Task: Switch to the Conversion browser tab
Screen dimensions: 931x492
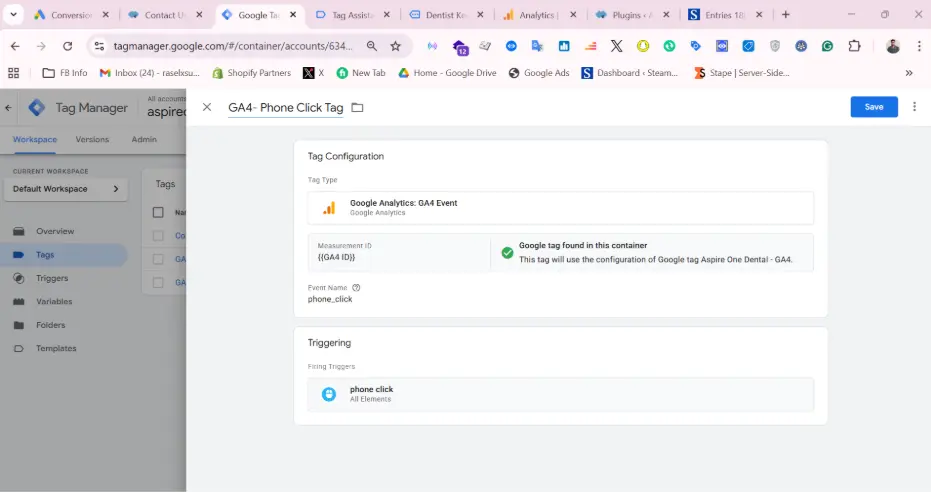Action: (x=71, y=15)
